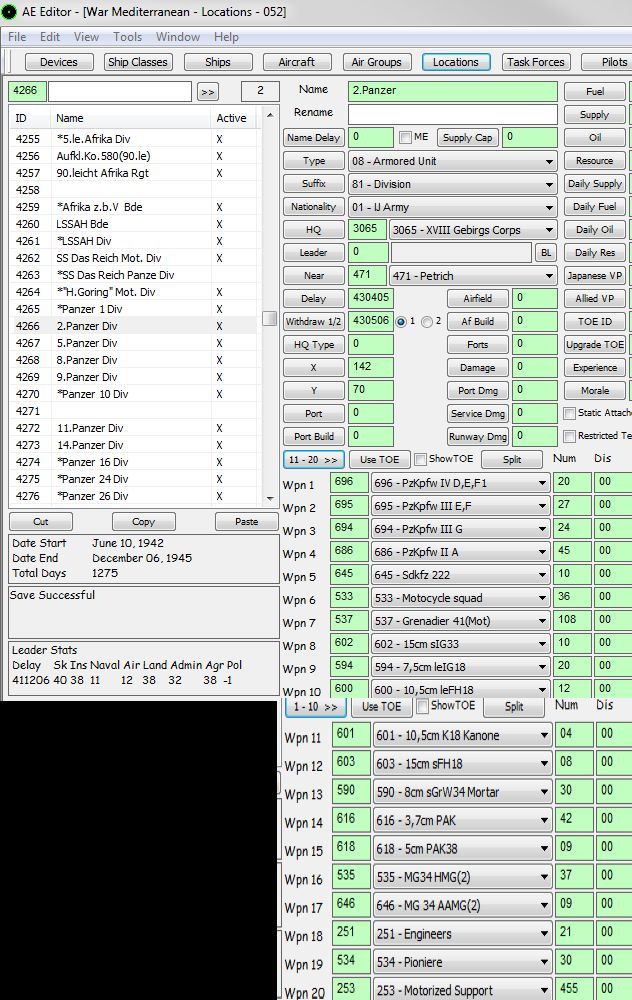The width and height of the screenshot is (632, 1000).
Task: Switch to the Air Groups section
Action: coord(376,62)
